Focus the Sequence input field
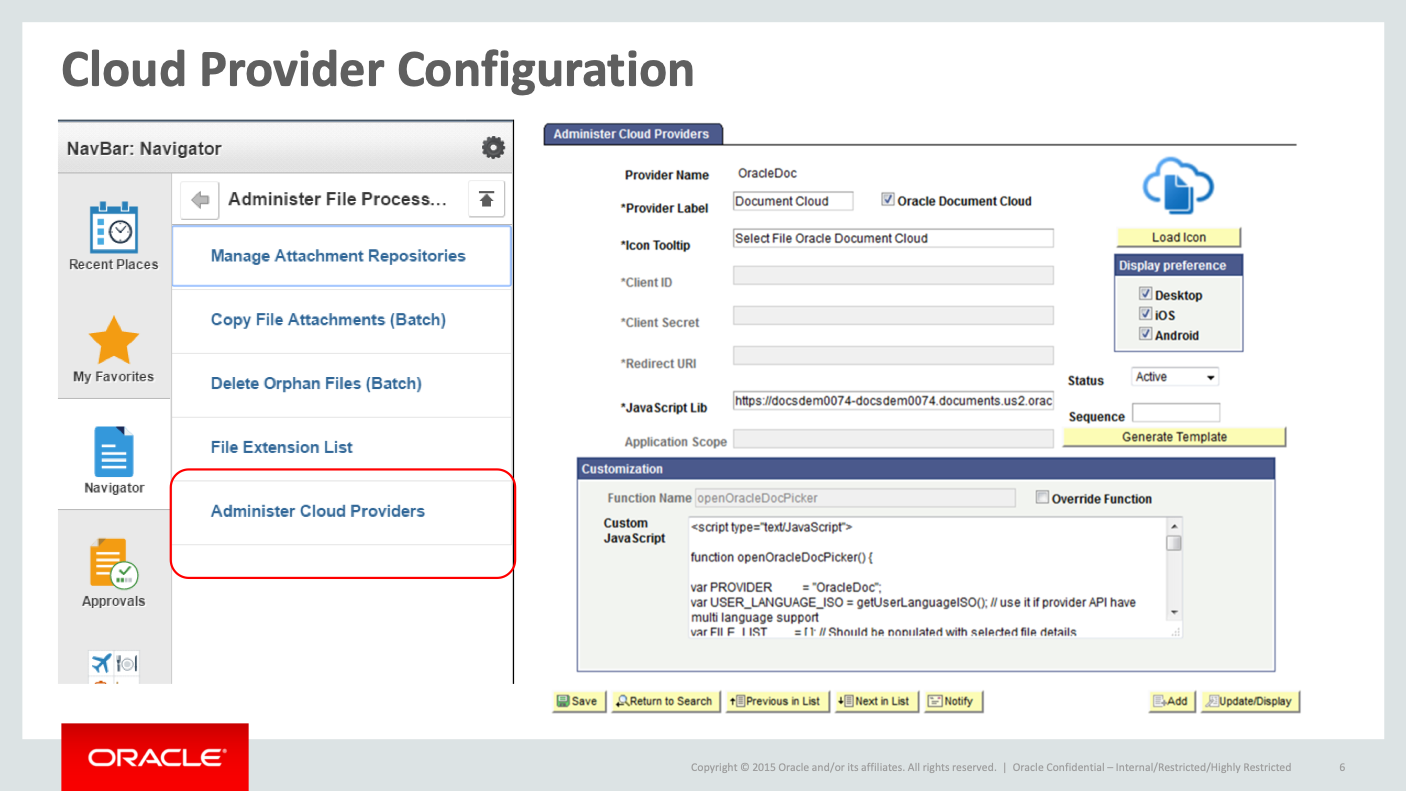Screen dimensions: 1406x791 point(1176,413)
